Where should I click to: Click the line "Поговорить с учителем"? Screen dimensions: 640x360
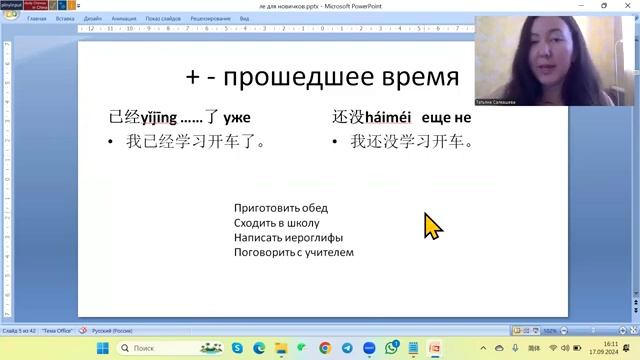pos(294,252)
